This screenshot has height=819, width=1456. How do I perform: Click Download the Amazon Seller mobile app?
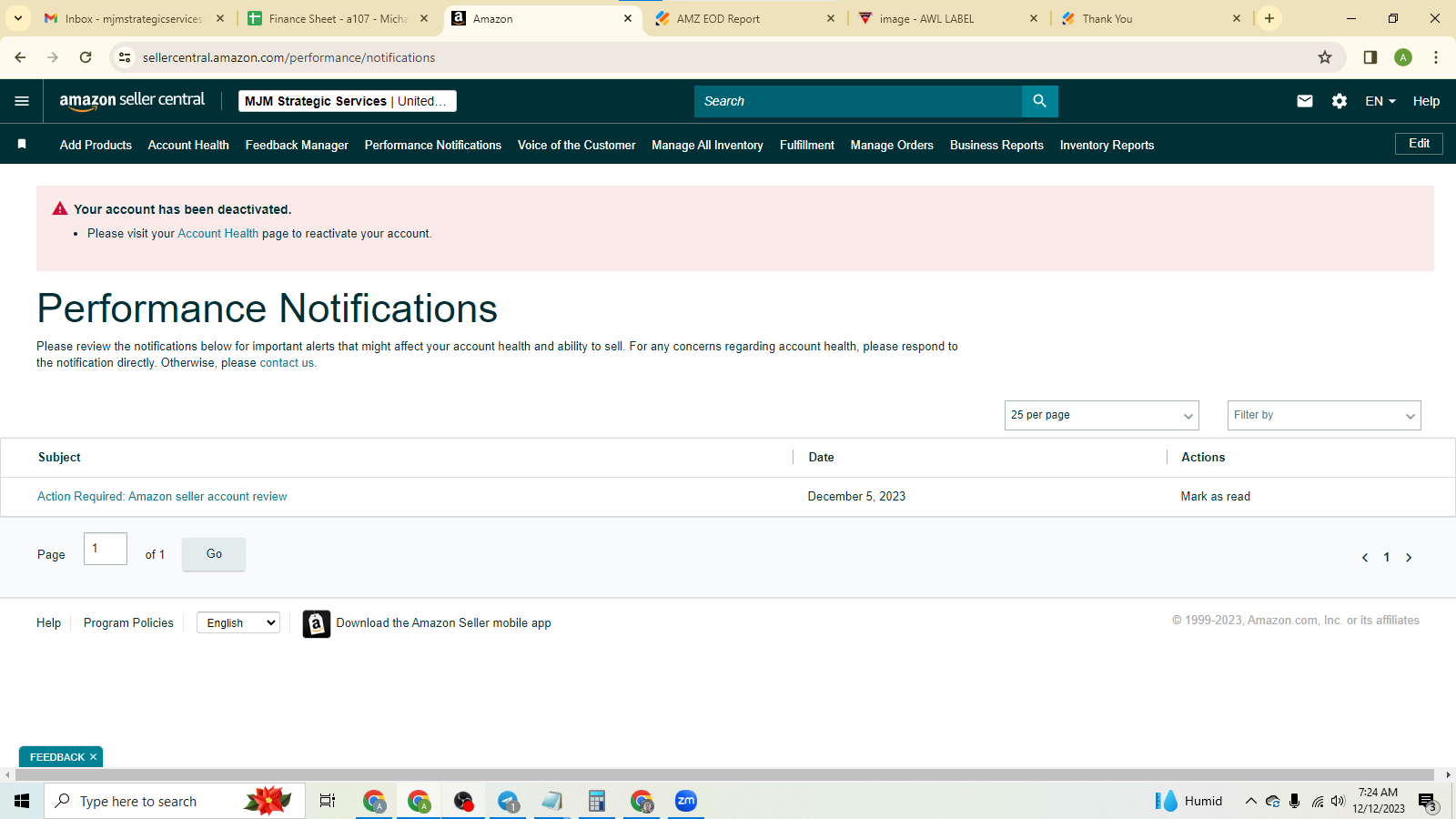coord(443,622)
